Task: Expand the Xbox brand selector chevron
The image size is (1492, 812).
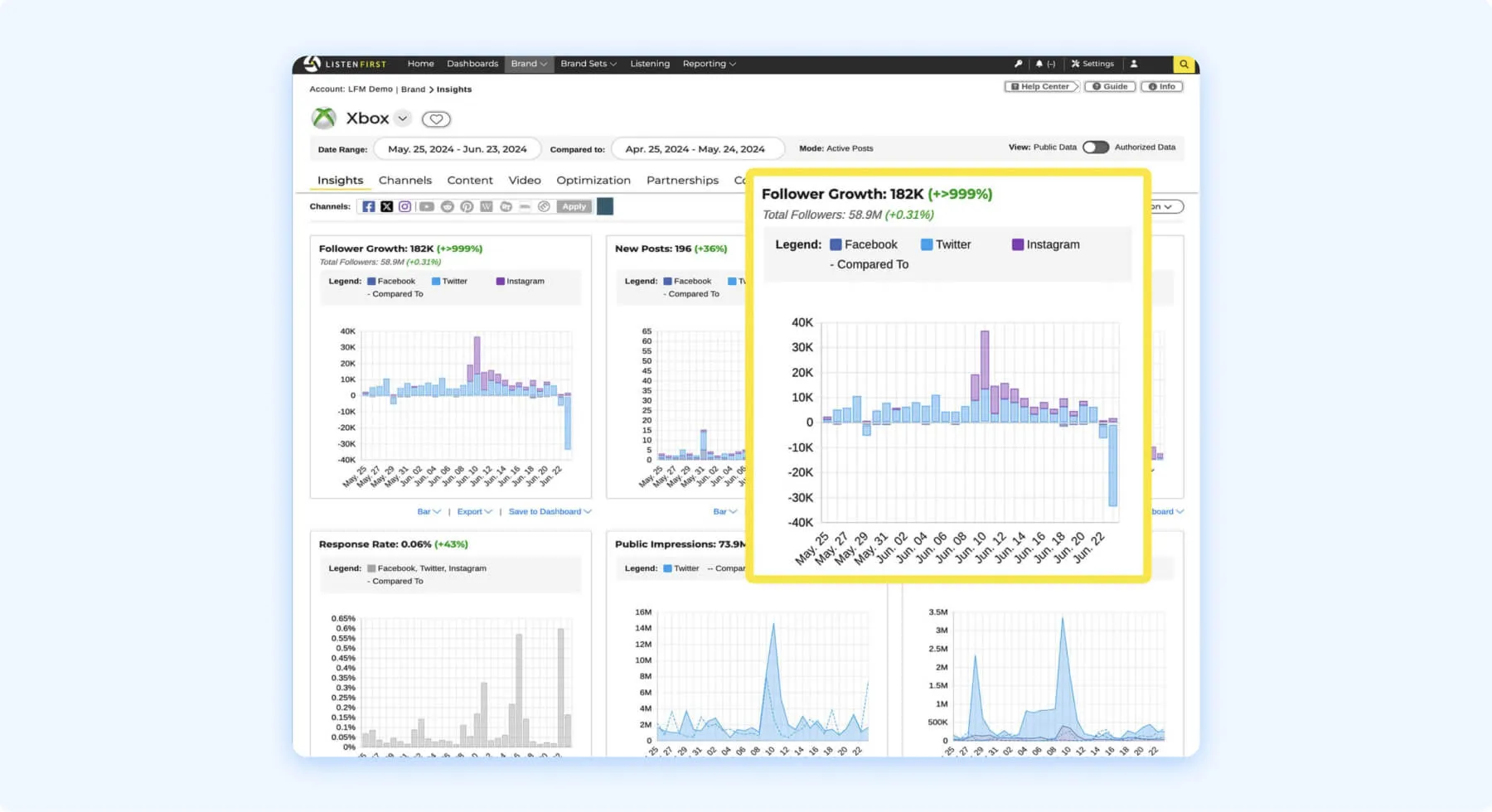Action: [x=403, y=118]
